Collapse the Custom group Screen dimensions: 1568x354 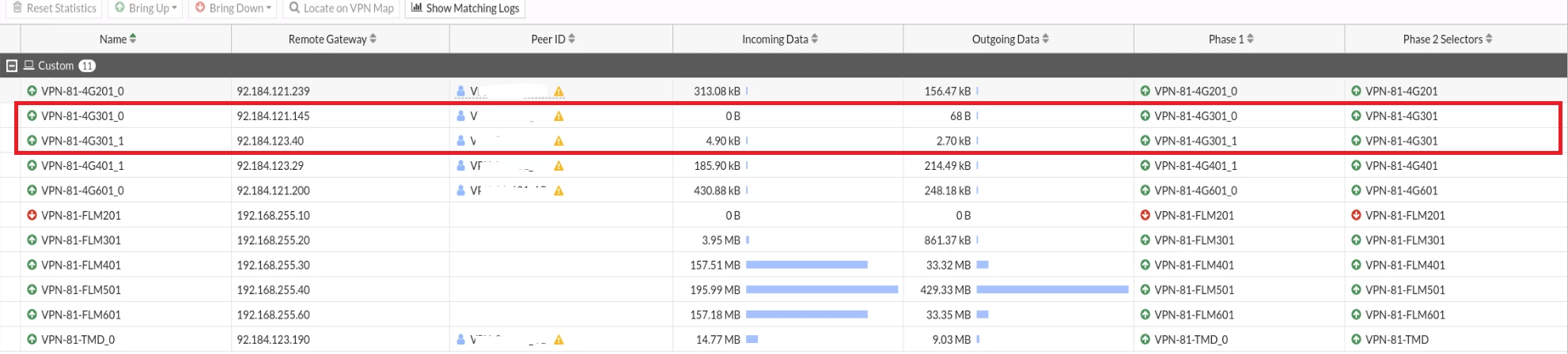[x=12, y=66]
